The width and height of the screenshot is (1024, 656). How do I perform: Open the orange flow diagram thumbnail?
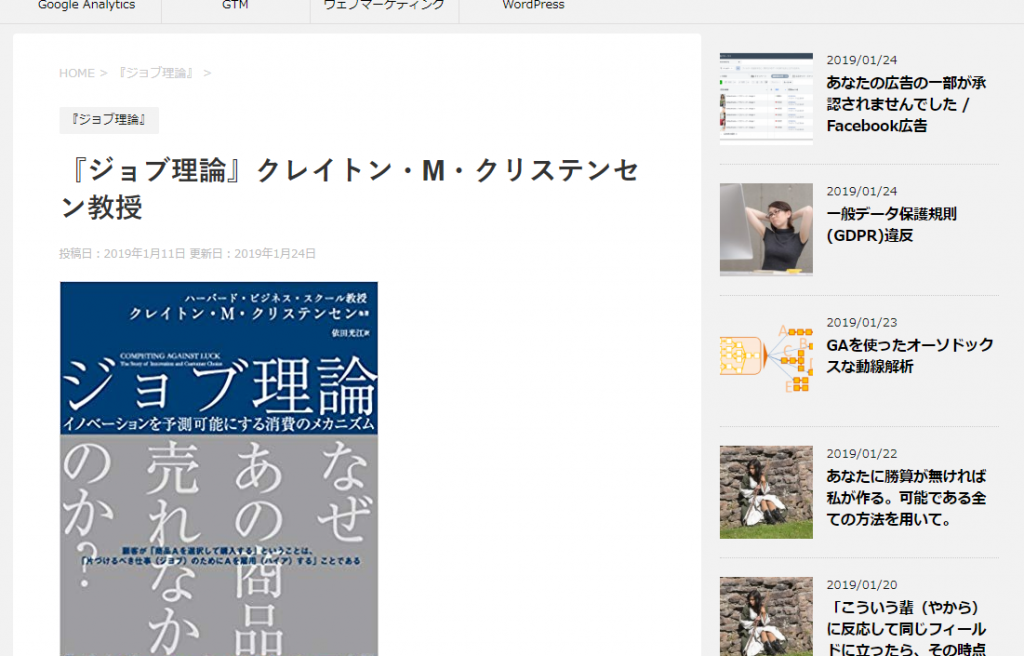766,361
